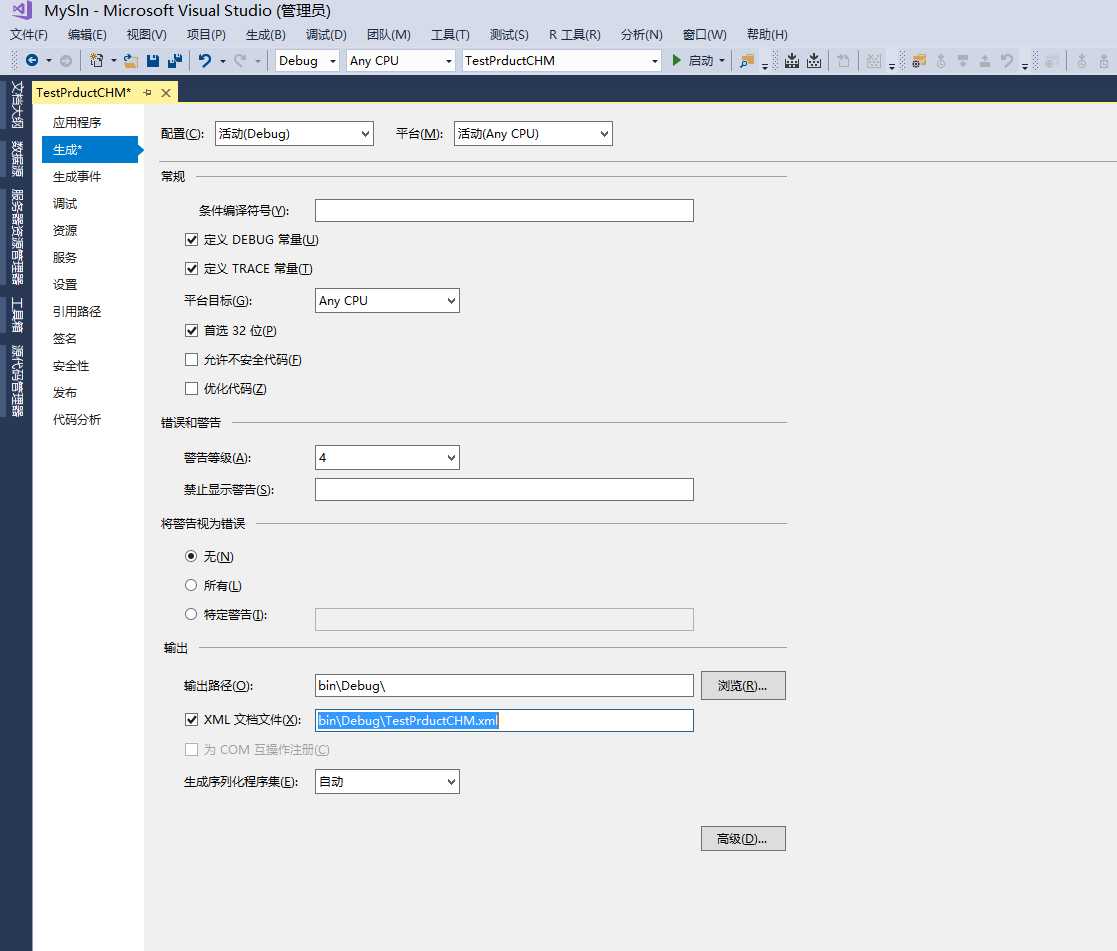The image size is (1117, 951).
Task: Open the 生成序列化程序集 dropdown
Action: [x=388, y=781]
